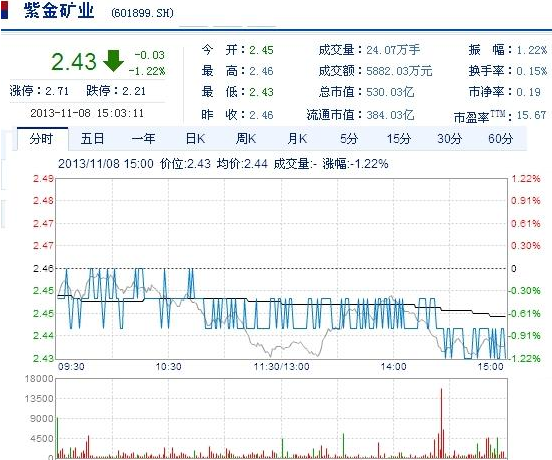Image resolution: width=552 pixels, height=460 pixels.
Task: Click the 2.46 price axis label
Action: click(43, 269)
